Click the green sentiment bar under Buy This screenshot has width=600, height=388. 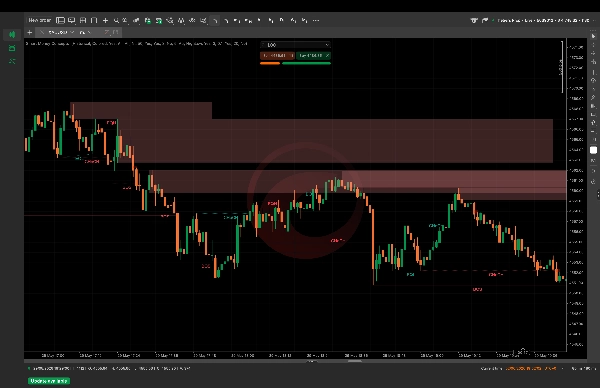[306, 63]
